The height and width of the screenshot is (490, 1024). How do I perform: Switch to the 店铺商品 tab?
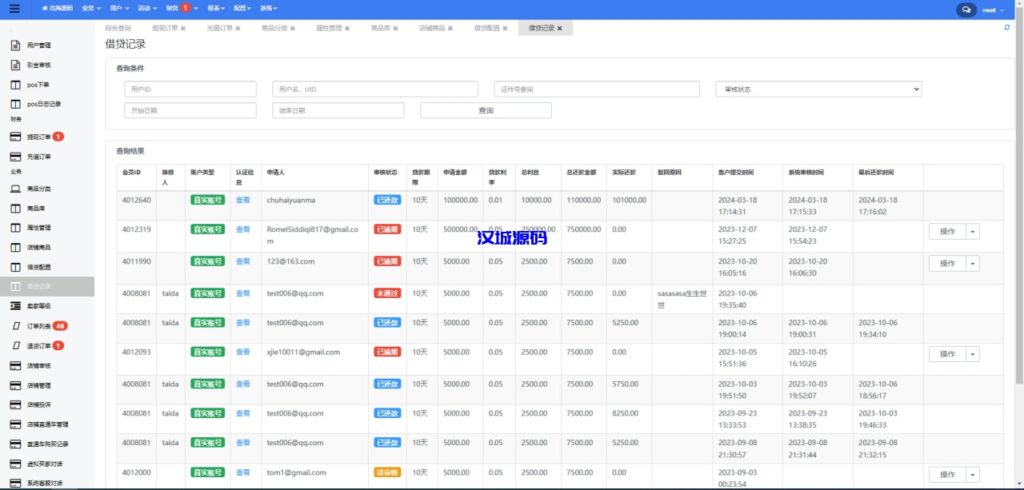click(432, 28)
